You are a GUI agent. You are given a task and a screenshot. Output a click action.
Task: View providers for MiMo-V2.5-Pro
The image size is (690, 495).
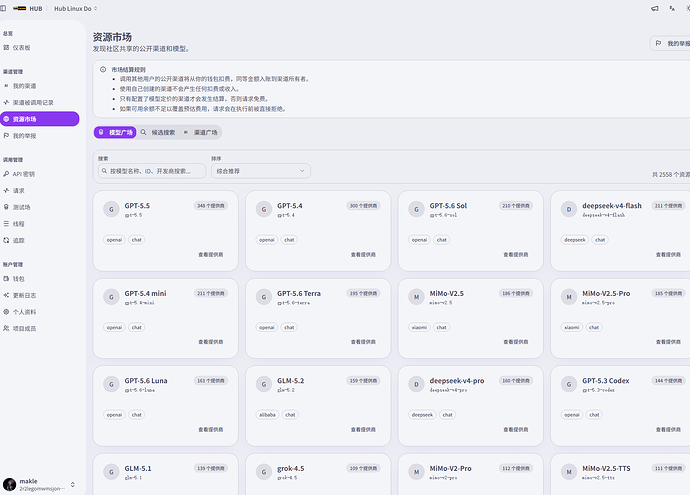click(668, 341)
